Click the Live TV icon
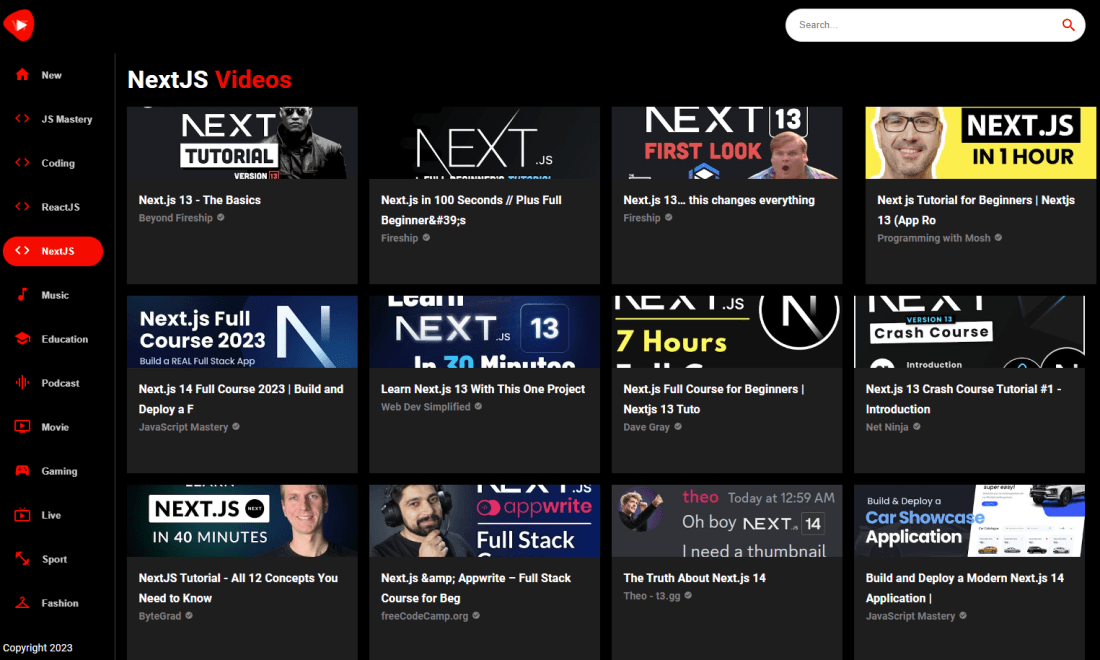1100x660 pixels. pos(22,515)
